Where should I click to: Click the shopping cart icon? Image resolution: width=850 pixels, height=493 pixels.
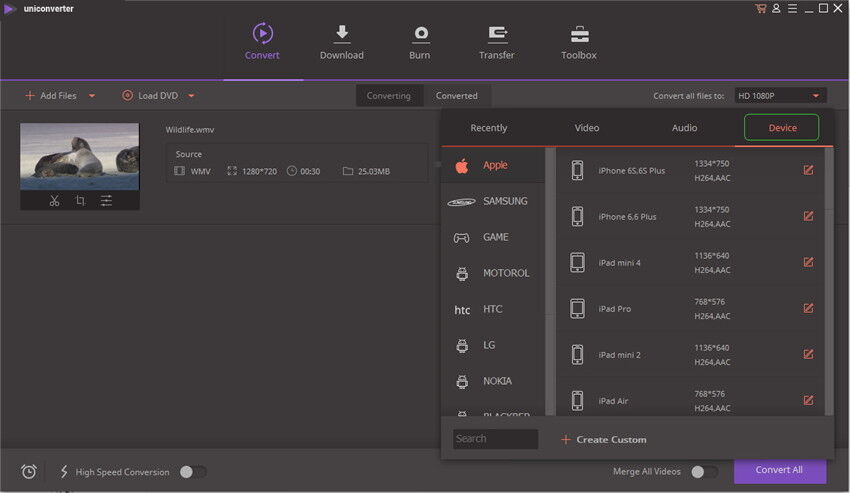click(761, 9)
